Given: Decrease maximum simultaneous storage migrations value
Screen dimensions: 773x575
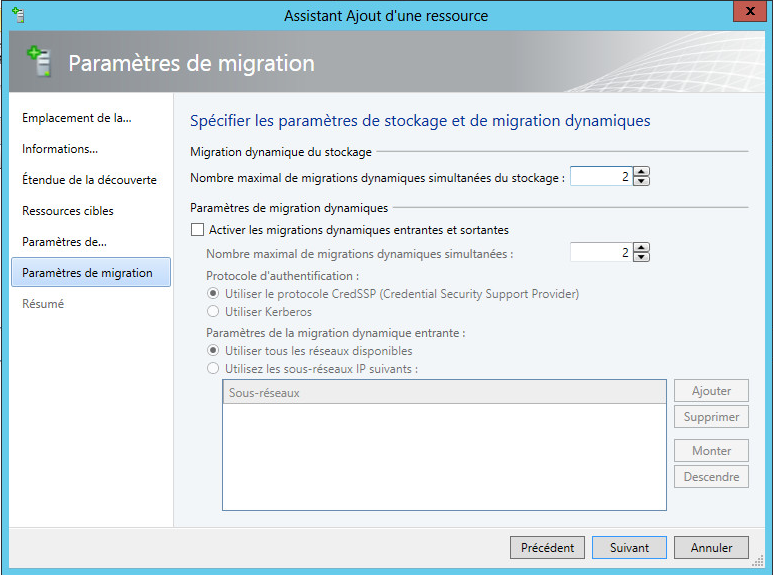Looking at the screenshot, I should [641, 181].
